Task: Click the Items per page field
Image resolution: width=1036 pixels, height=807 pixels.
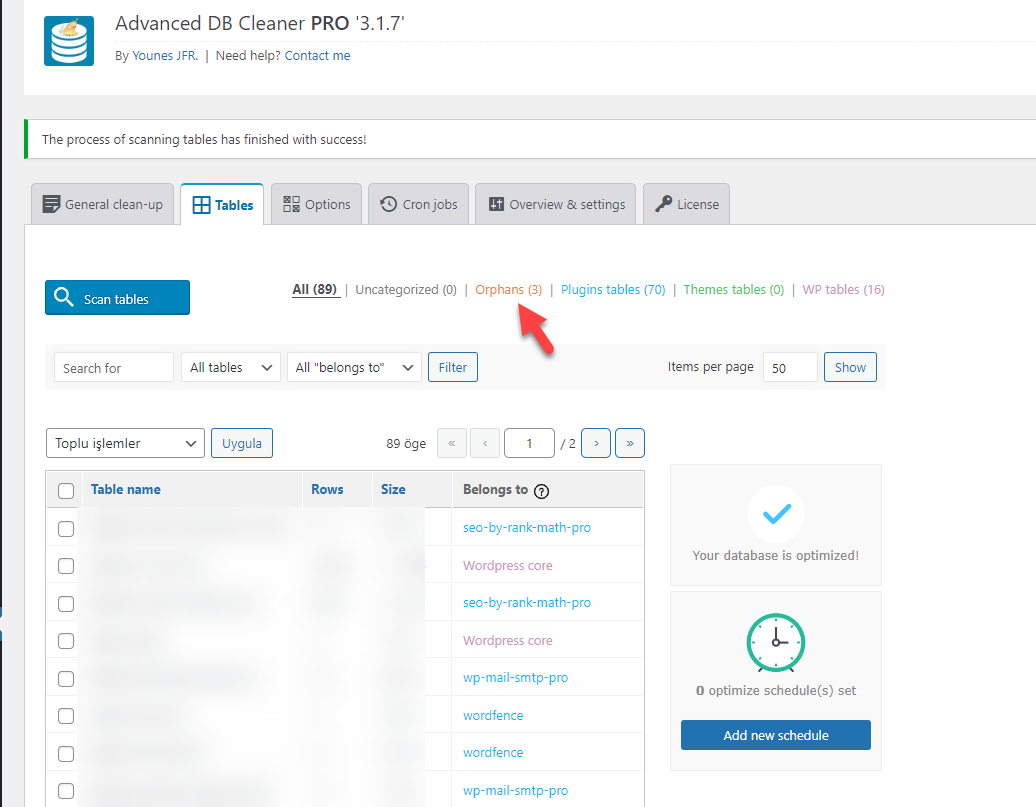Action: coord(790,367)
